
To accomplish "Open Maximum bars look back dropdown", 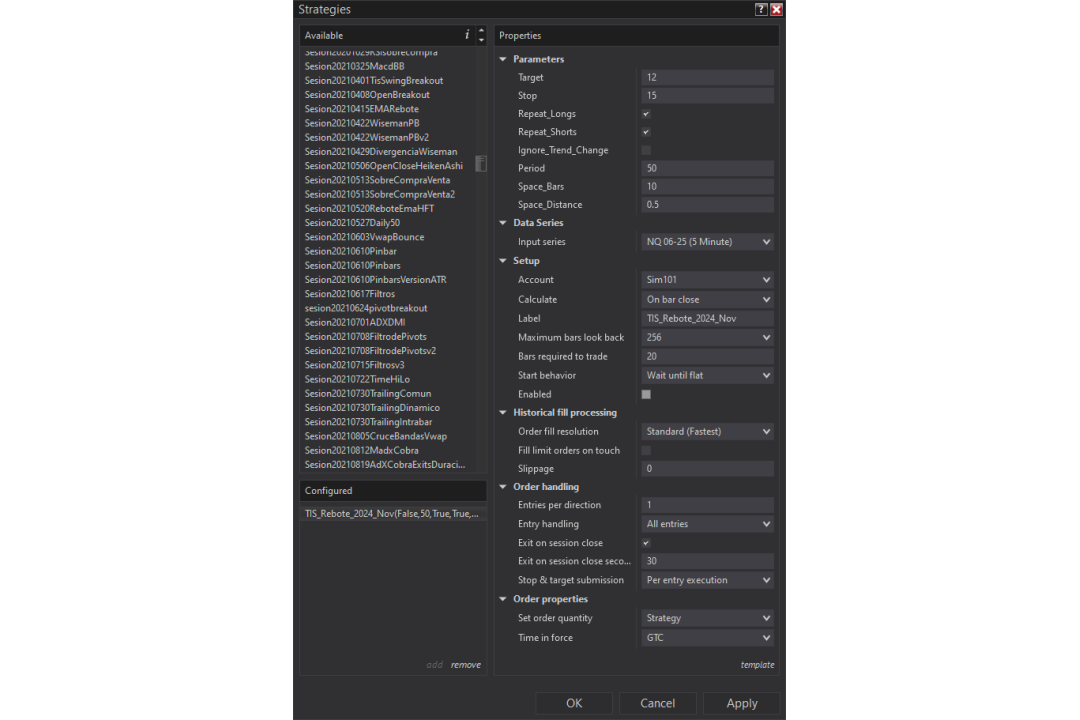I will [x=707, y=338].
